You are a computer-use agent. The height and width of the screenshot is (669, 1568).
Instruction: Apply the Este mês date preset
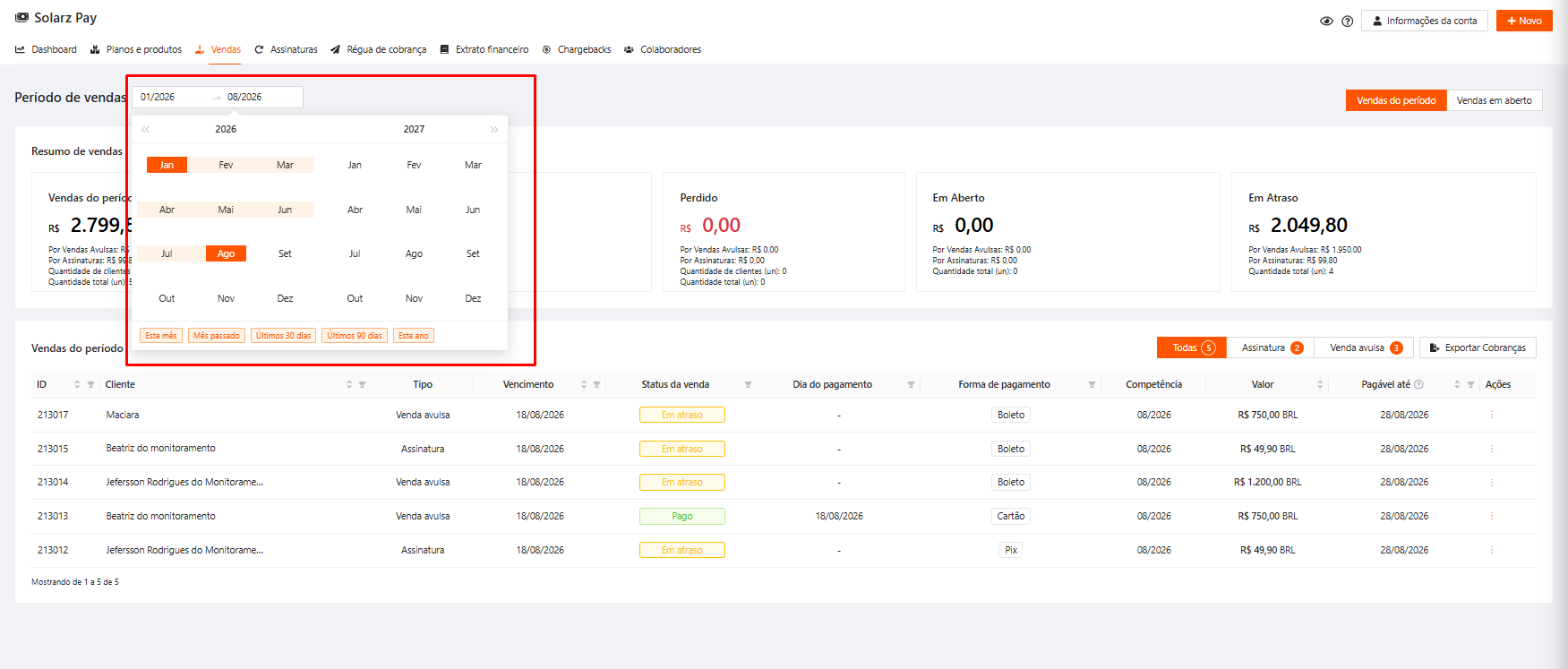pos(161,336)
